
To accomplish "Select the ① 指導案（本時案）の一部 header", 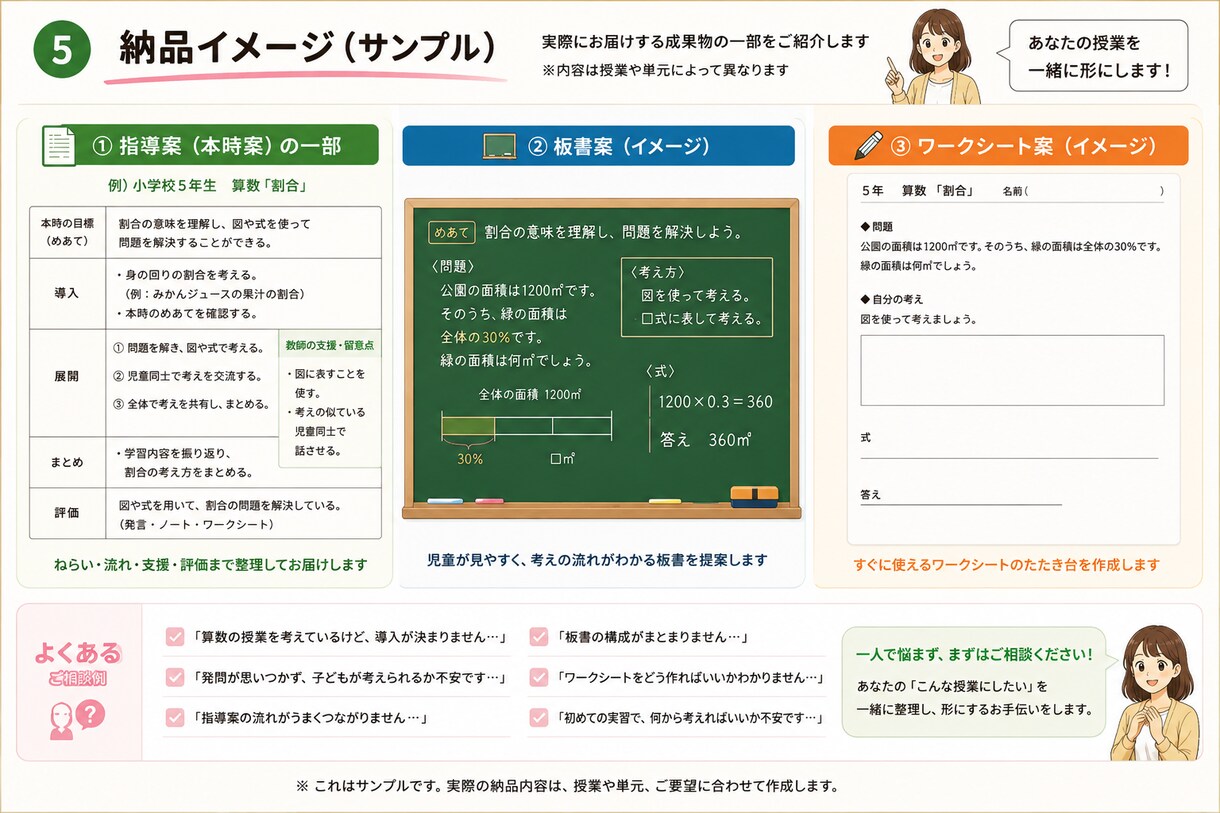I will point(210,146).
